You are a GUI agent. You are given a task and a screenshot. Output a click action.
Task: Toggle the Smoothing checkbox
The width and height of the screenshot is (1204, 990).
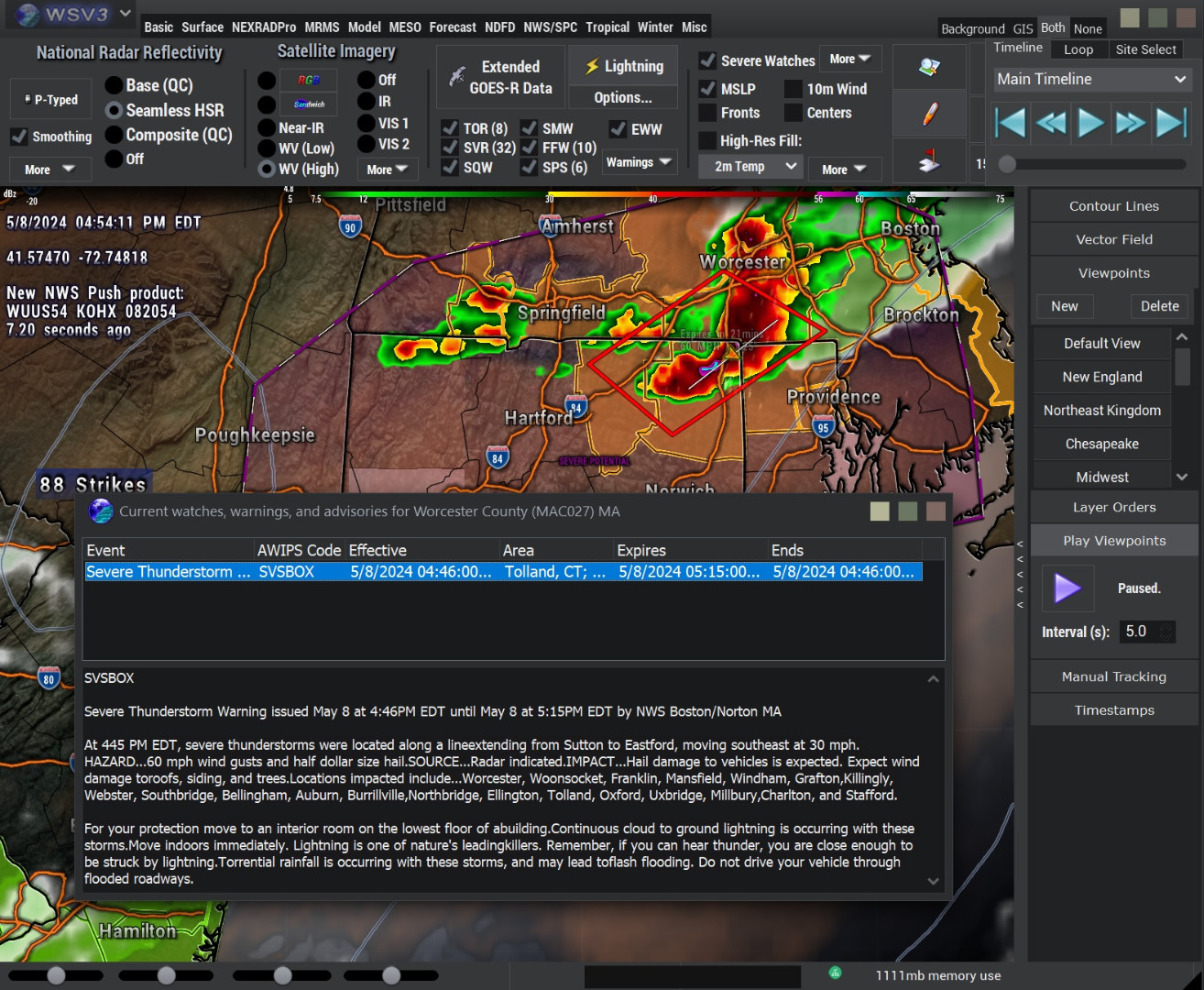click(19, 137)
